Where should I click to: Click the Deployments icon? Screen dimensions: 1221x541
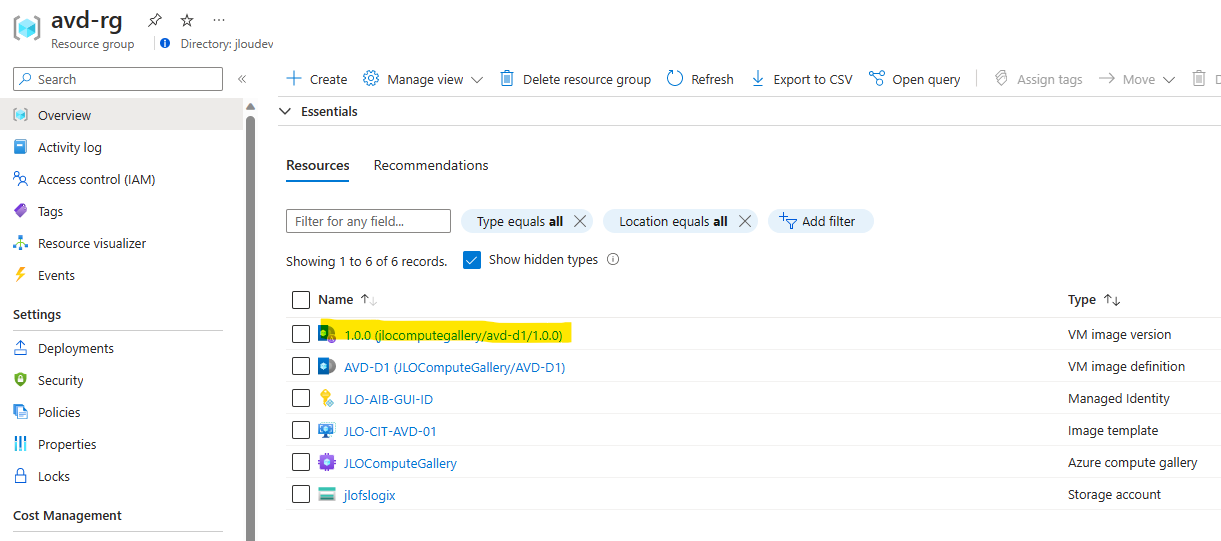point(20,348)
